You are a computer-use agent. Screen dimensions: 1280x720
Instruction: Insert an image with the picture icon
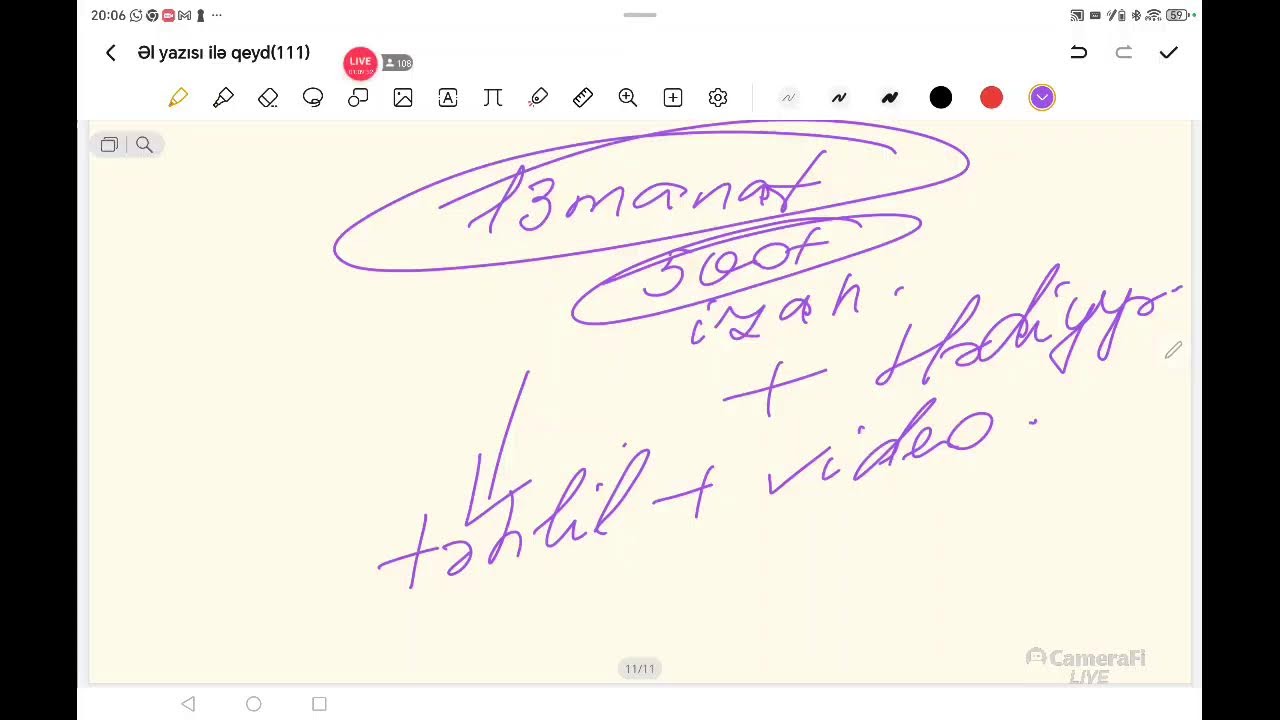403,97
